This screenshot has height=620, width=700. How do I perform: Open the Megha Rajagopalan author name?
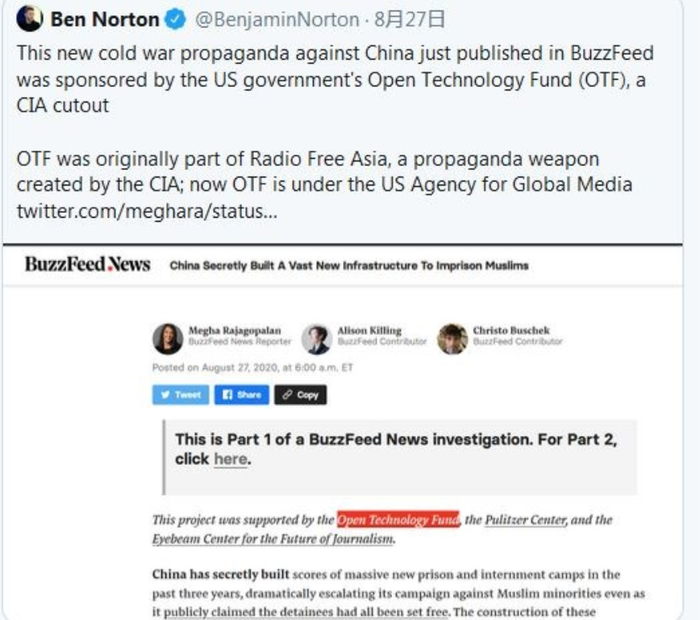tap(235, 330)
